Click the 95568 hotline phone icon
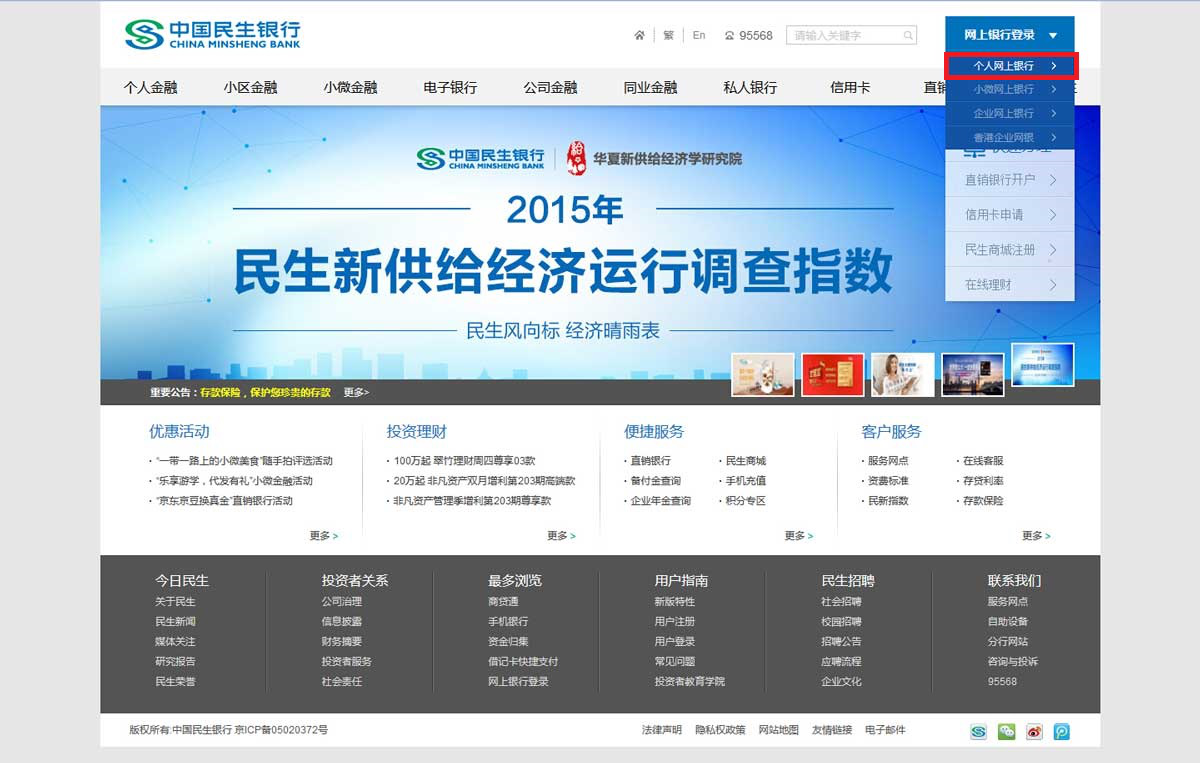 tap(729, 36)
